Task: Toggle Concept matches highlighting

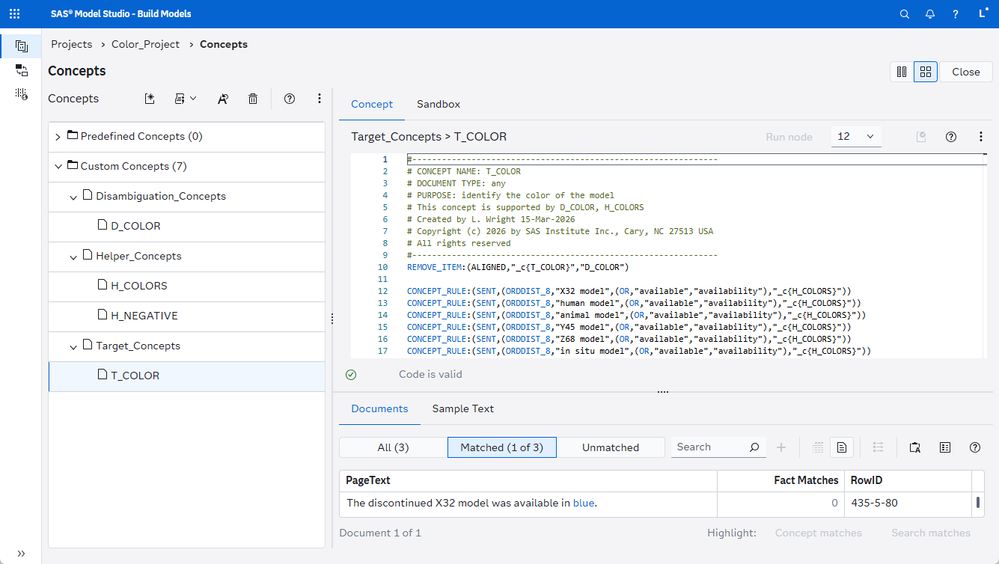Action: point(818,533)
